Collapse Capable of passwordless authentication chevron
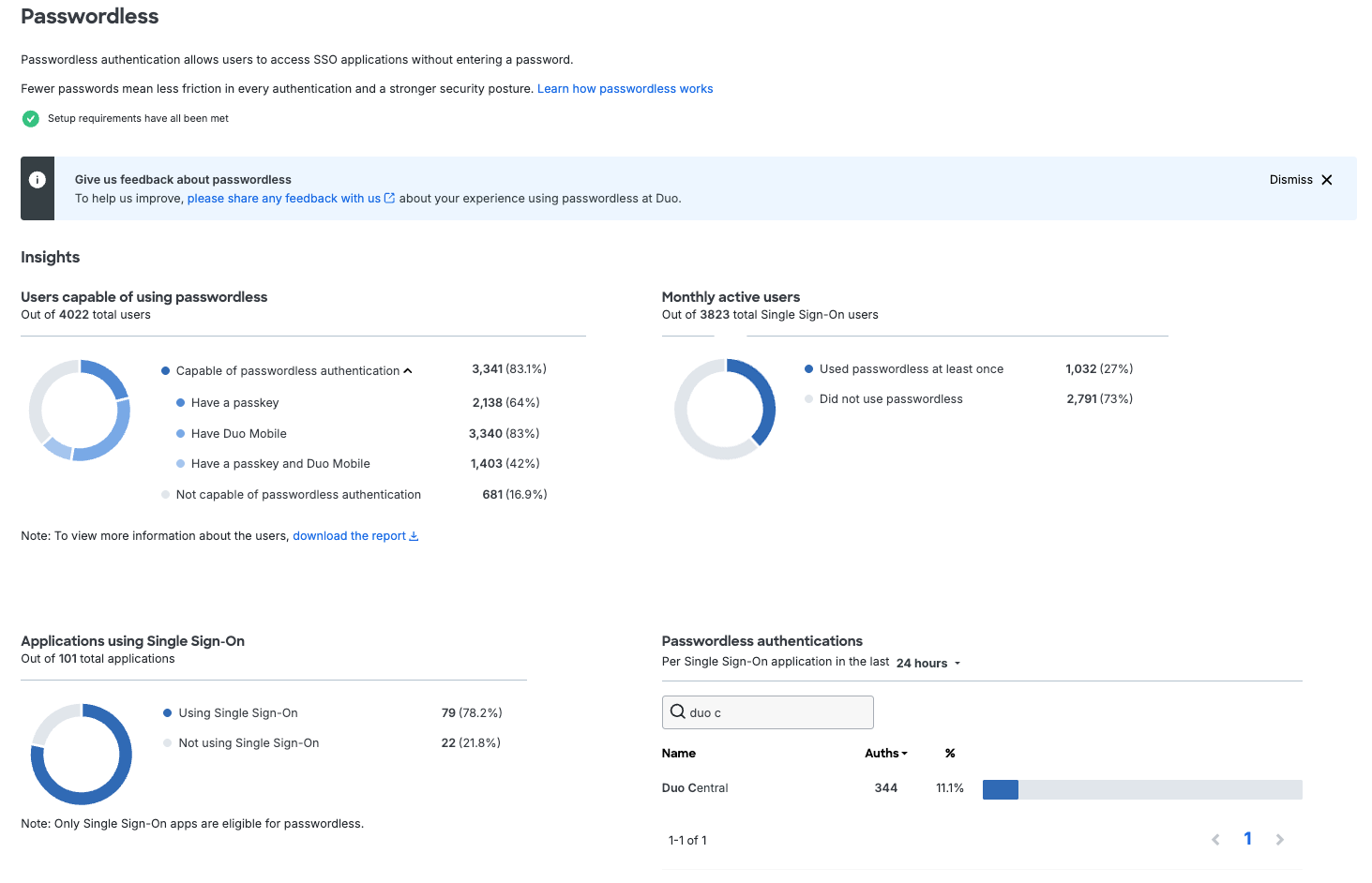The height and width of the screenshot is (883, 1372). tap(408, 371)
